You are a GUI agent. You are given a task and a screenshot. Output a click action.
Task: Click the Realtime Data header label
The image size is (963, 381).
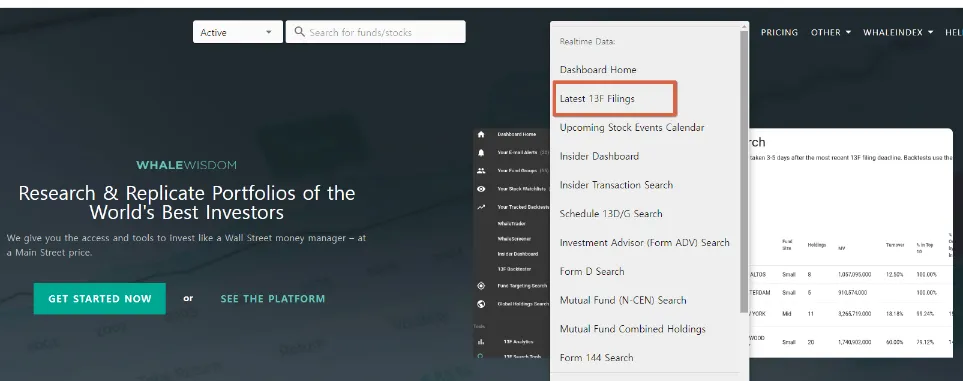click(587, 41)
